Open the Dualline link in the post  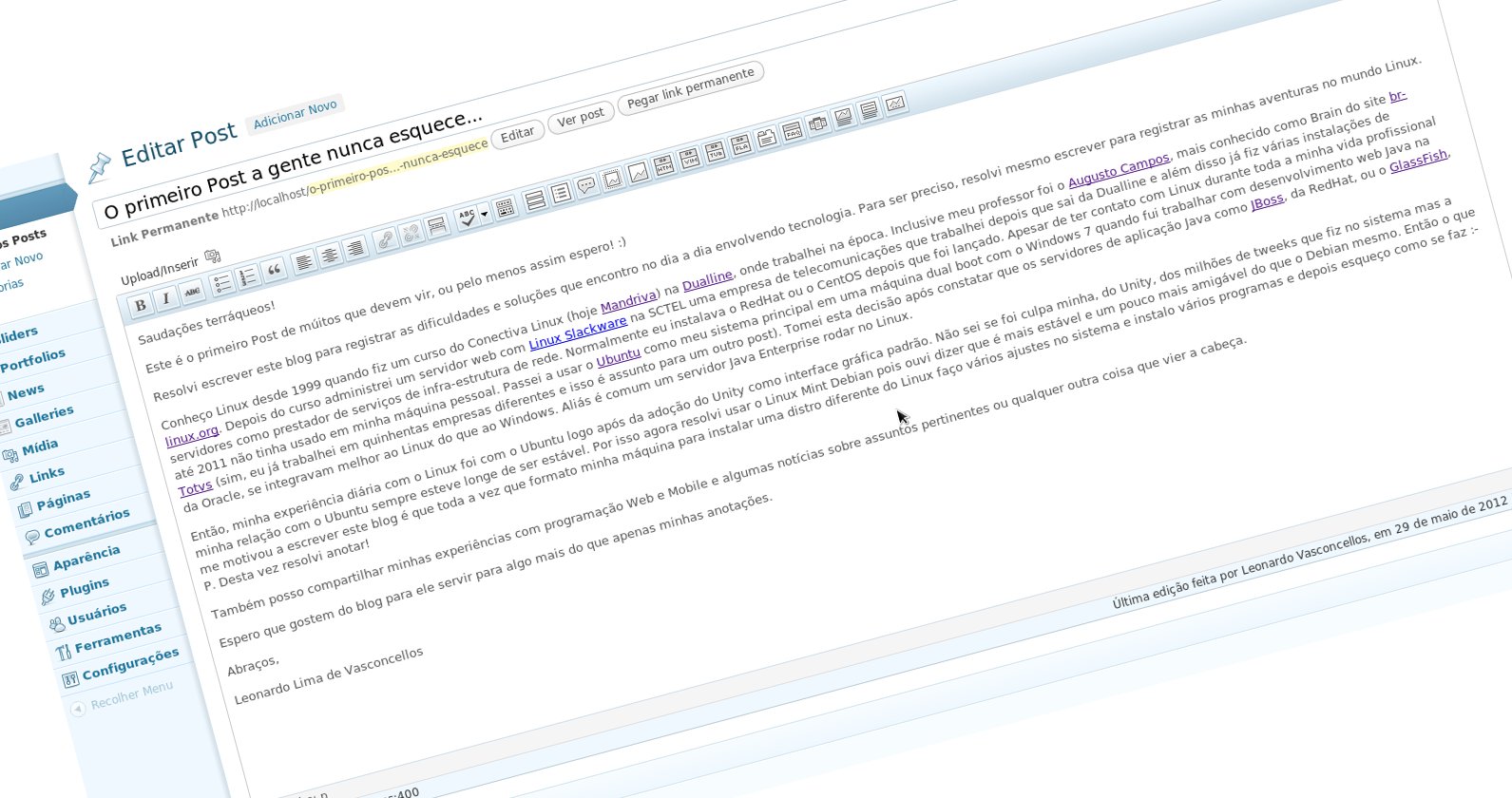click(x=707, y=281)
